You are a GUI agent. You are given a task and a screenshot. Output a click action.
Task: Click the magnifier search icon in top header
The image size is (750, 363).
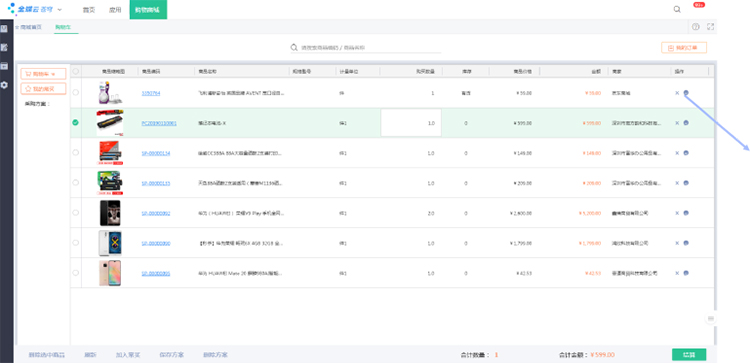pyautogui.click(x=677, y=9)
